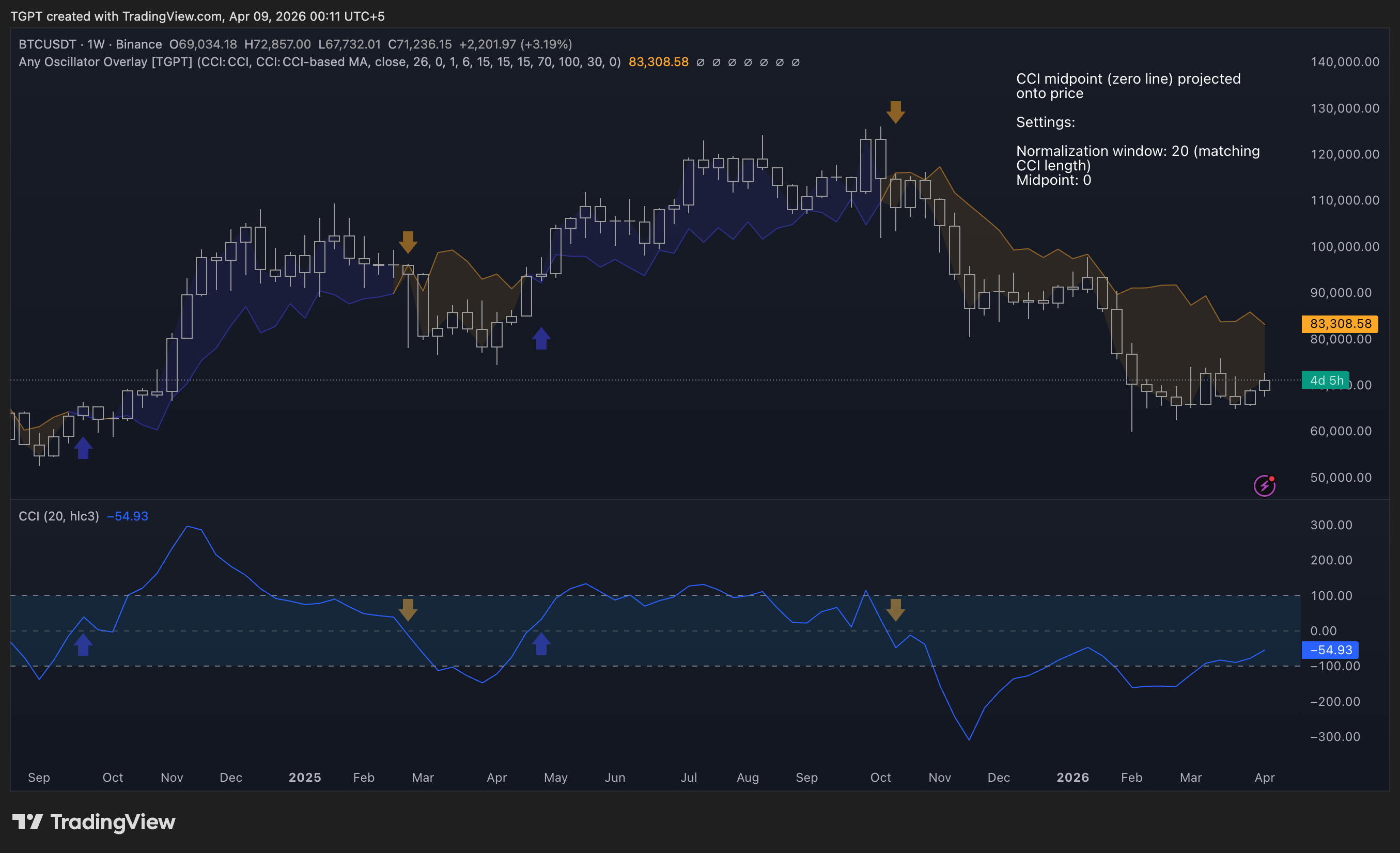This screenshot has height=853, width=1400.
Task: Click the Jul label on time axis
Action: click(x=689, y=778)
